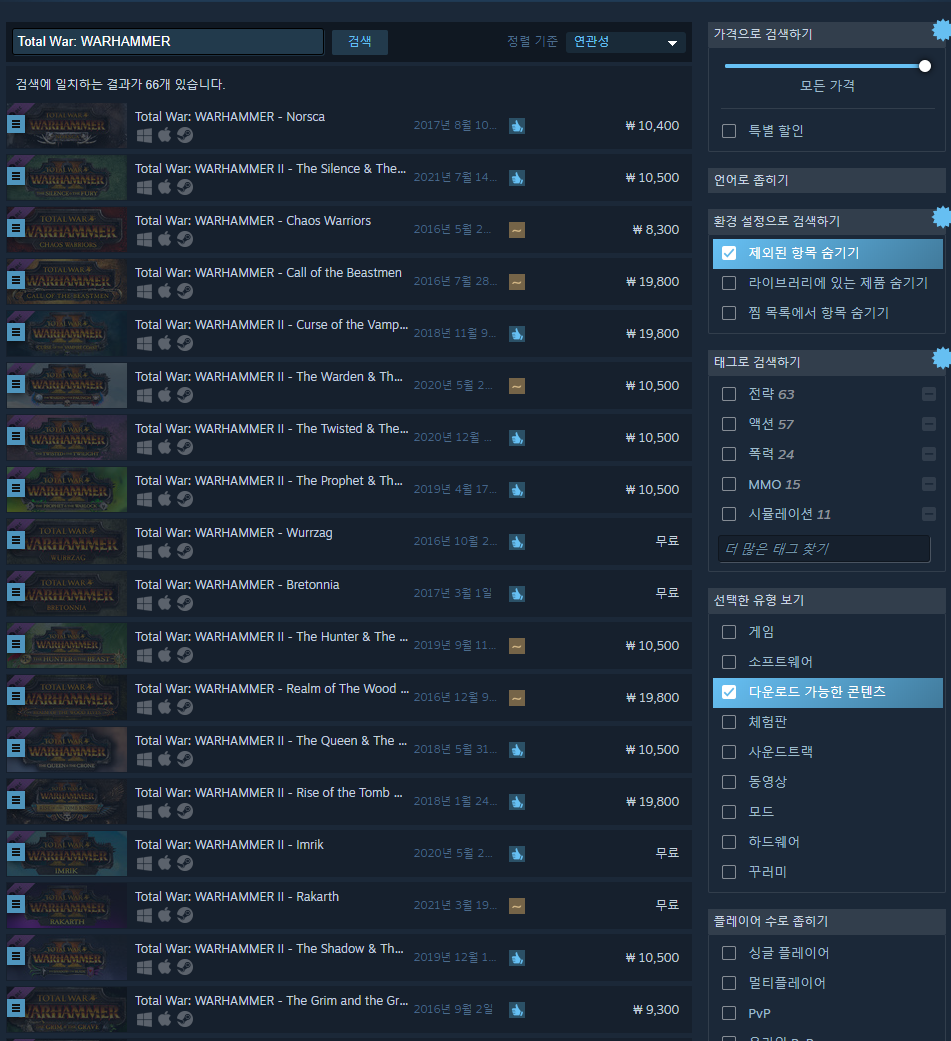
Task: Exclude the 전략 tag with its minus icon
Action: pyautogui.click(x=929, y=394)
